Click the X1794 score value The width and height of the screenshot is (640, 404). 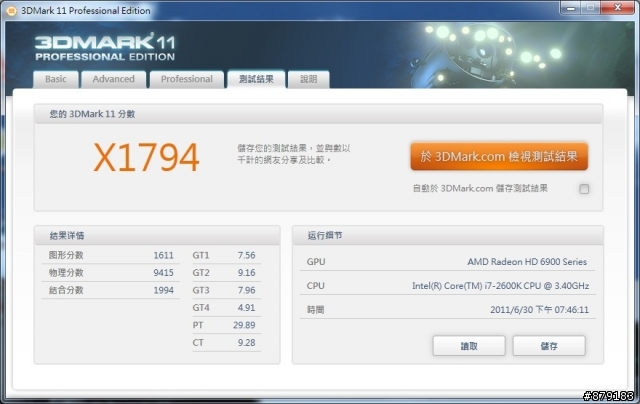click(147, 157)
